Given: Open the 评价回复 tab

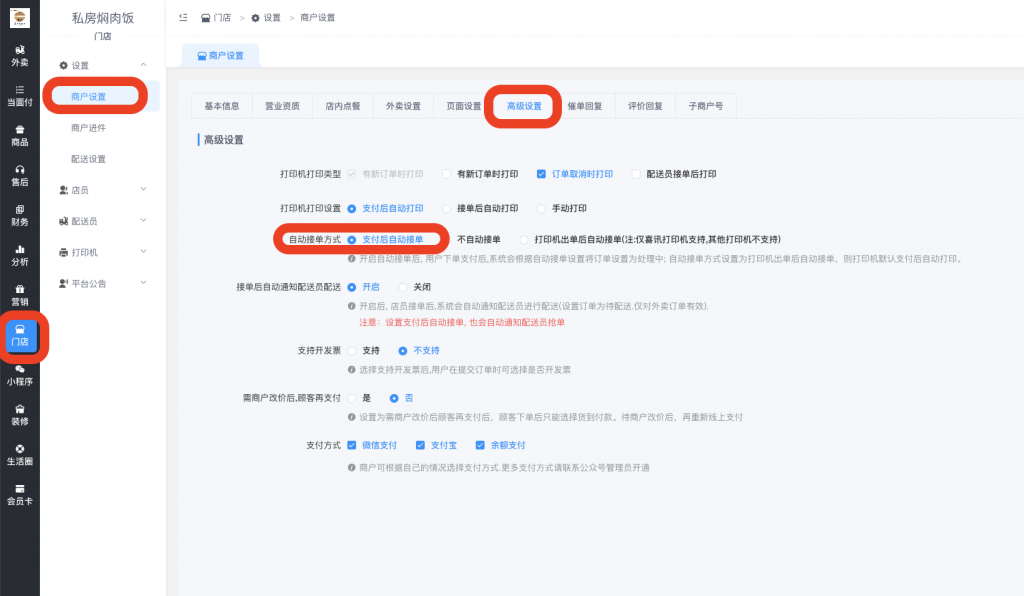Looking at the screenshot, I should coord(644,105).
